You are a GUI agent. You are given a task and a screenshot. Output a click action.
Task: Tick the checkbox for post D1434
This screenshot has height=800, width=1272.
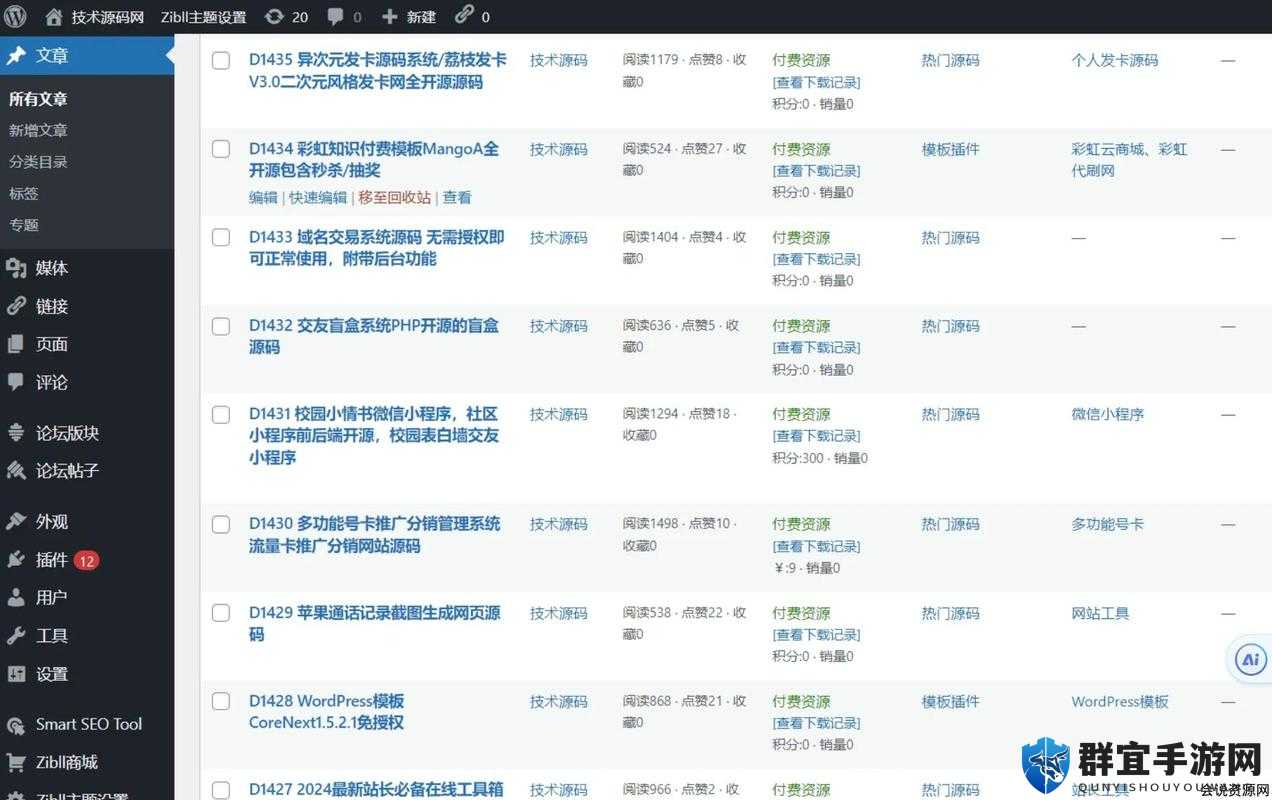(x=221, y=149)
